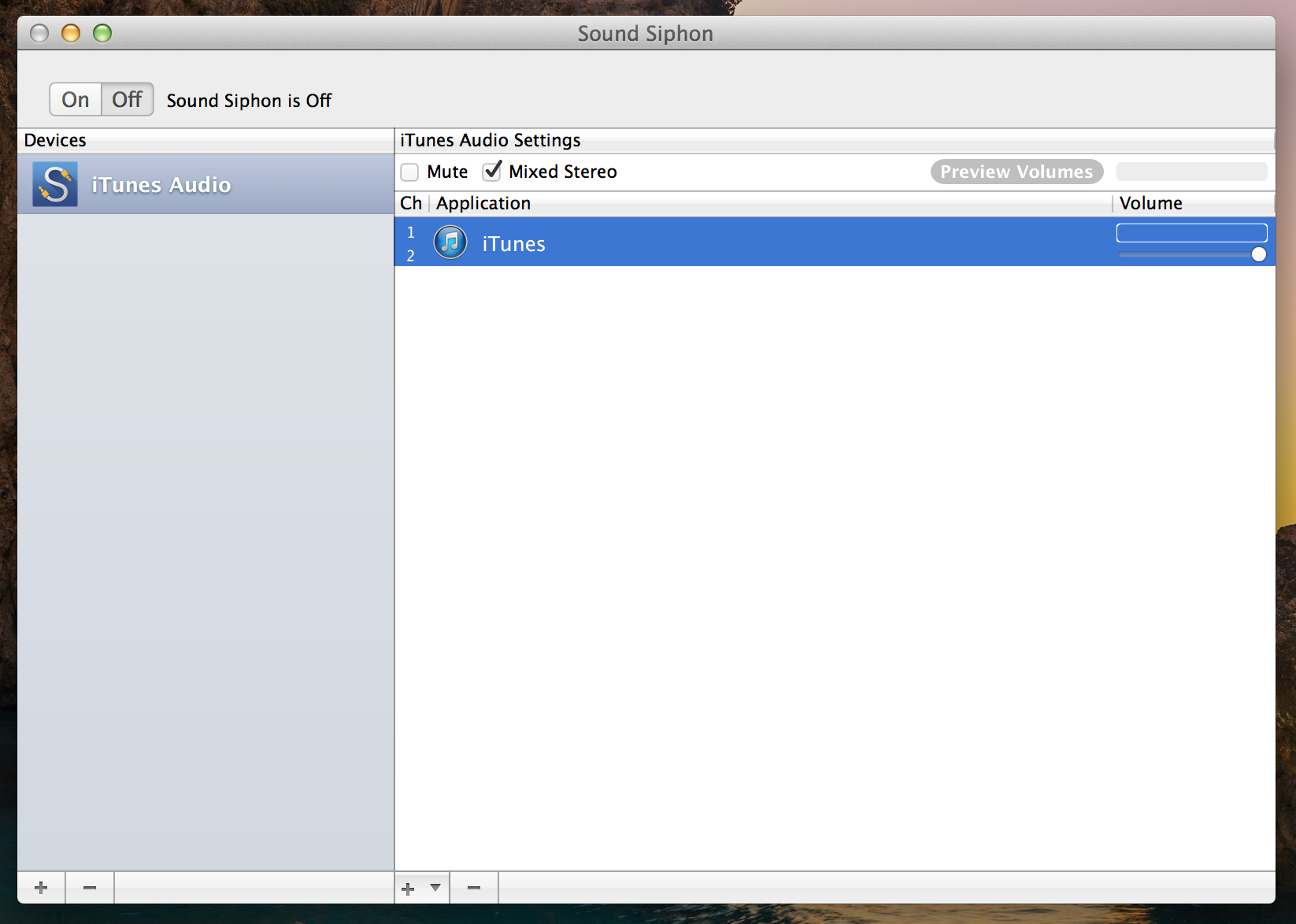Click channel 2 number in iTunes row
The image size is (1296, 924).
coord(410,256)
